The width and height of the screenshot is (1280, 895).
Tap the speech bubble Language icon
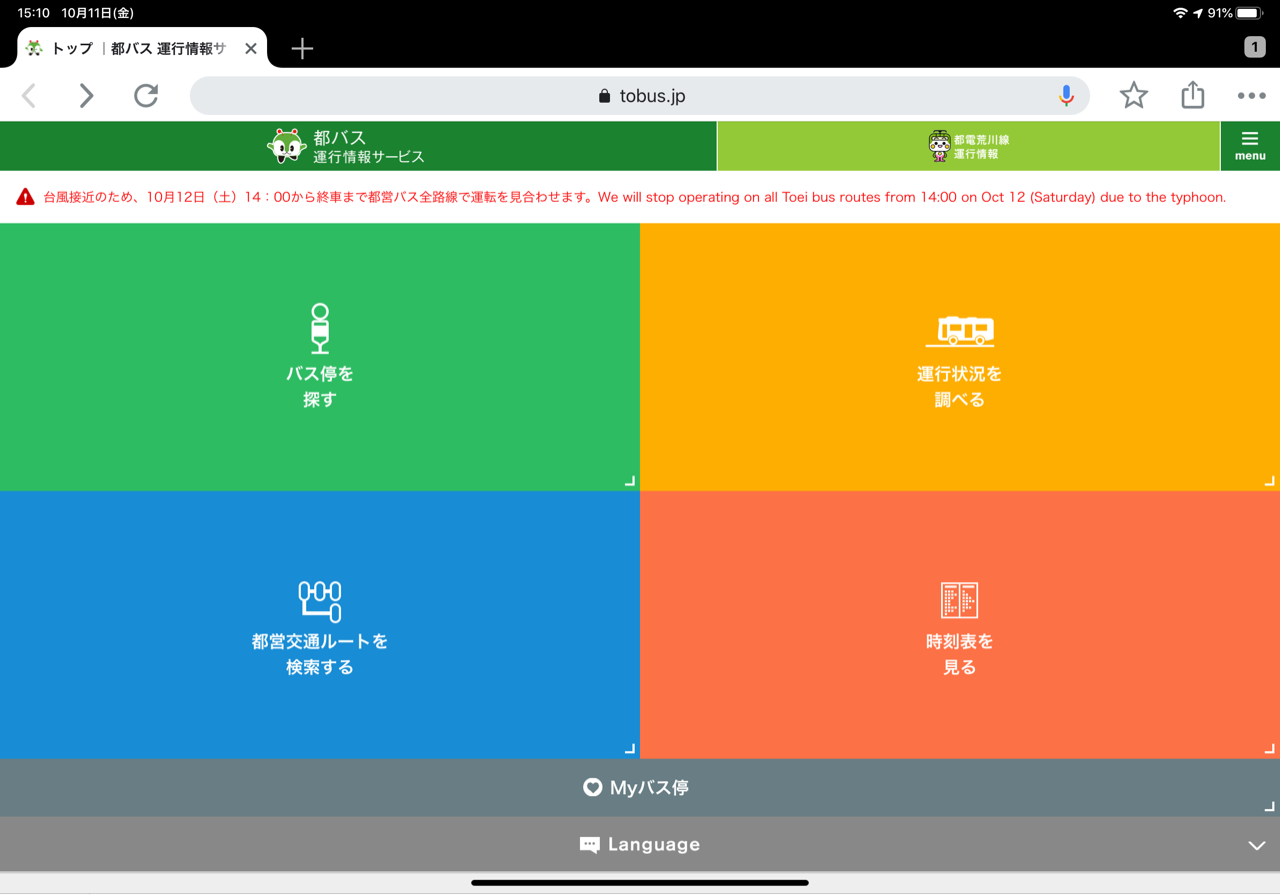click(590, 846)
